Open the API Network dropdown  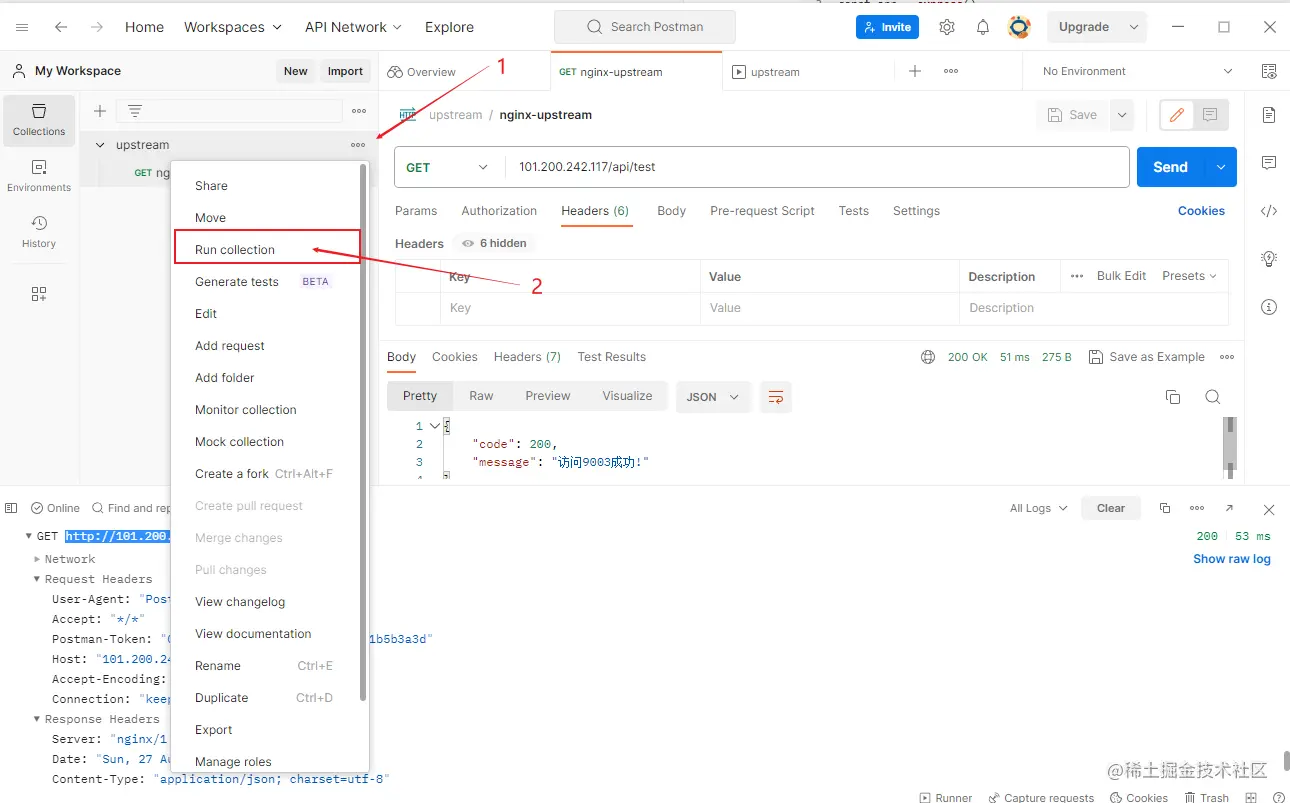tap(354, 27)
